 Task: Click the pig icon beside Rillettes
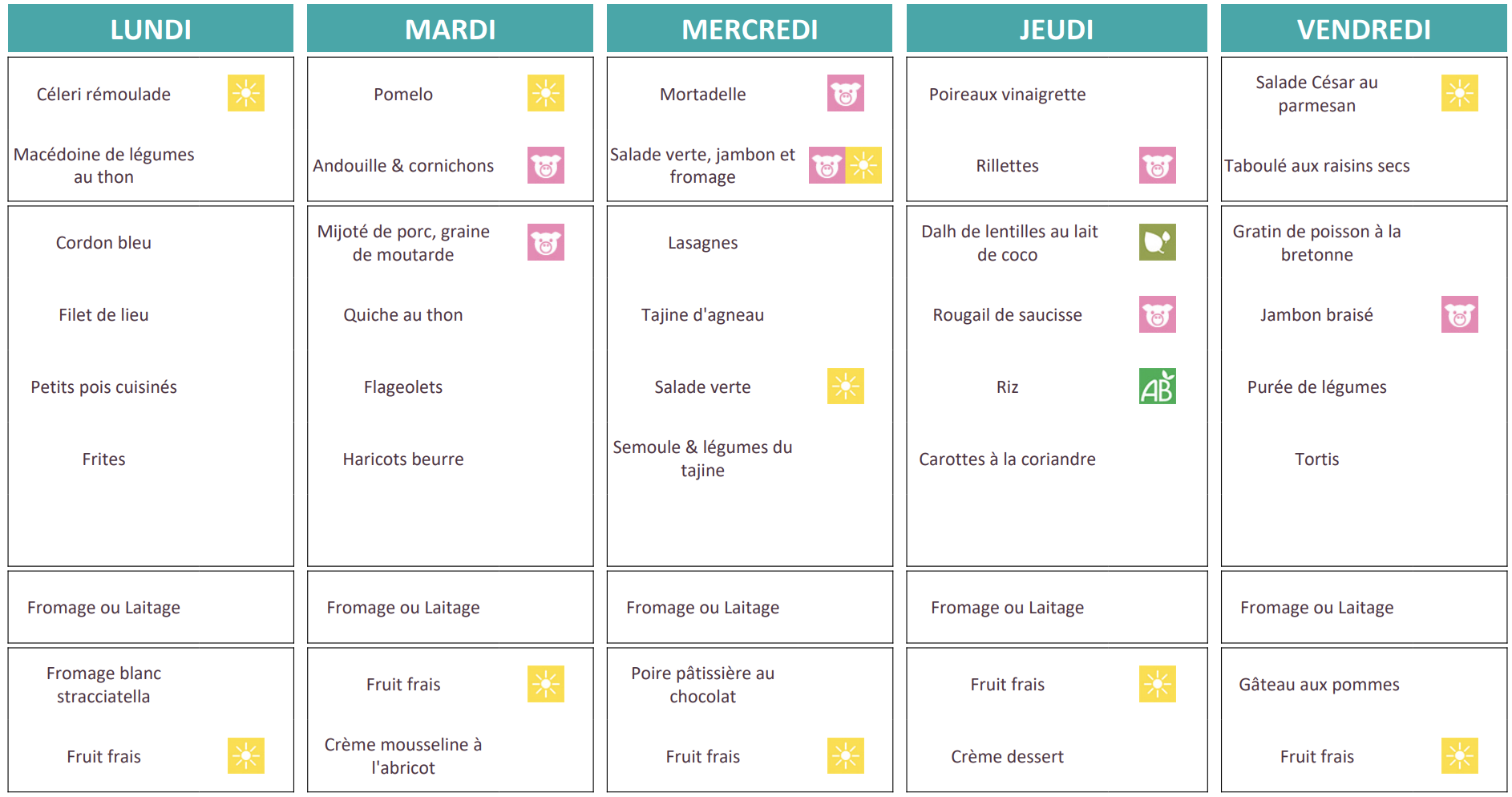1157,165
